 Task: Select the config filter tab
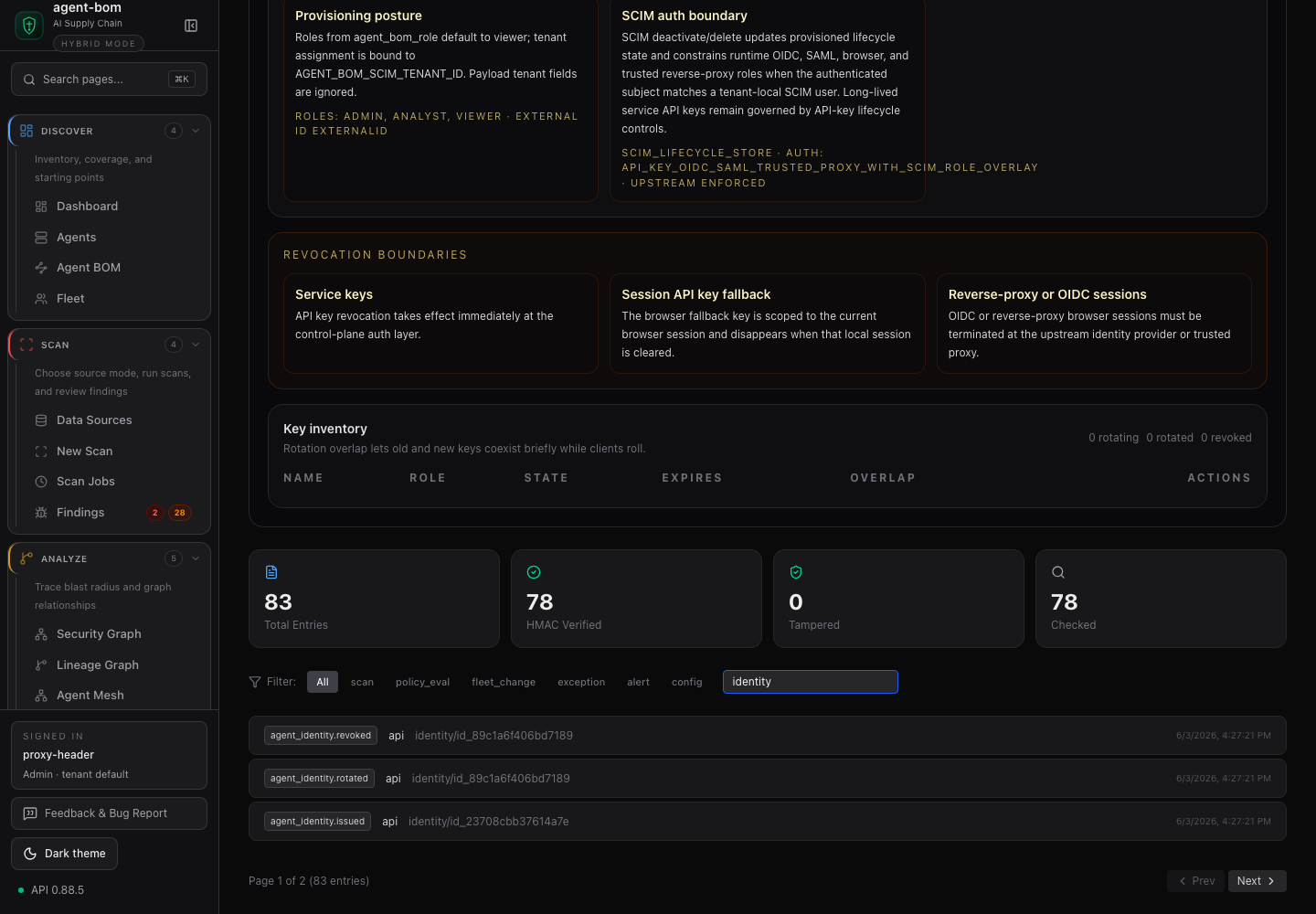(x=686, y=682)
